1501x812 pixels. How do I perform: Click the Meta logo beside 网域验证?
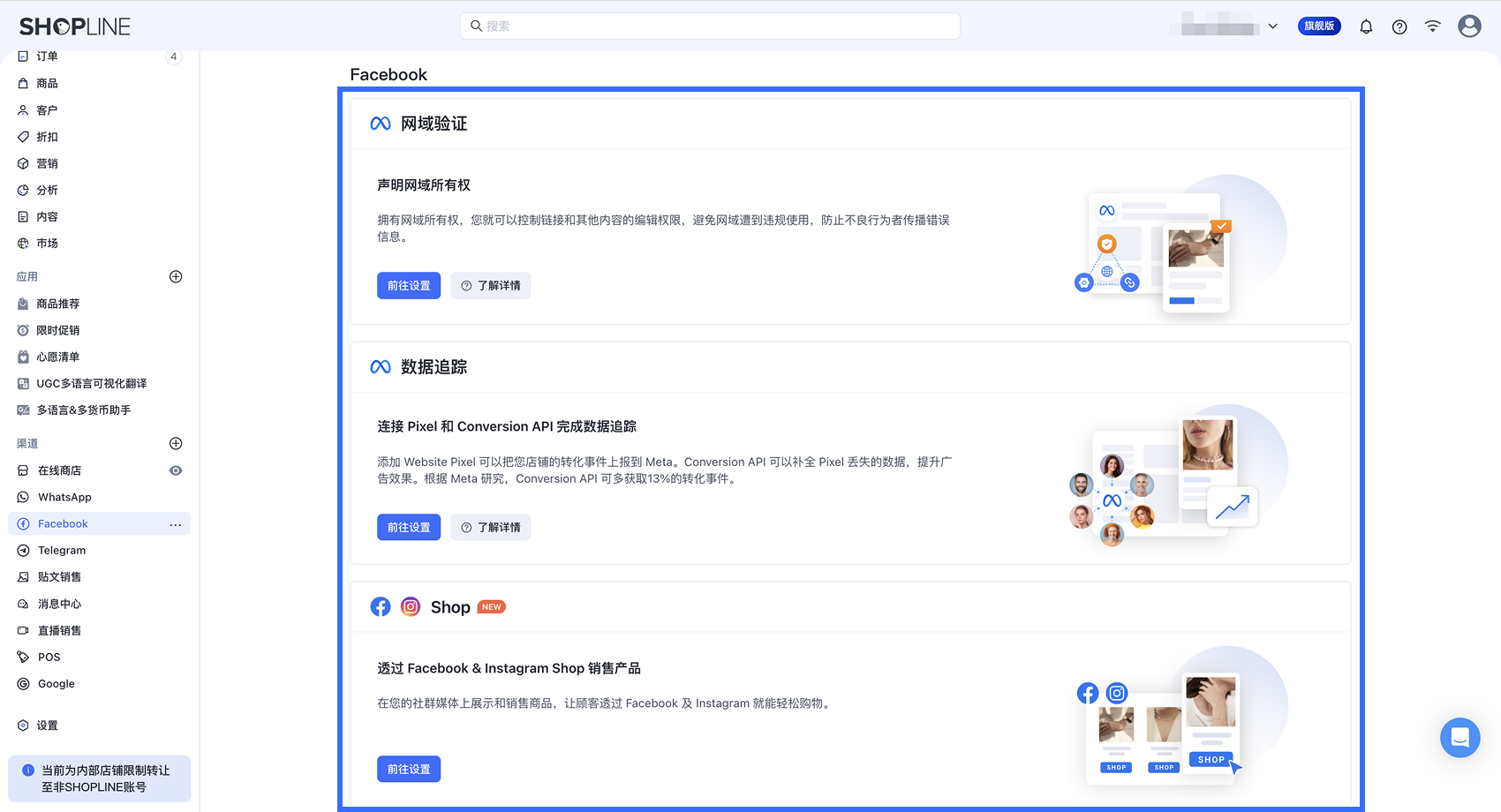pyautogui.click(x=381, y=124)
